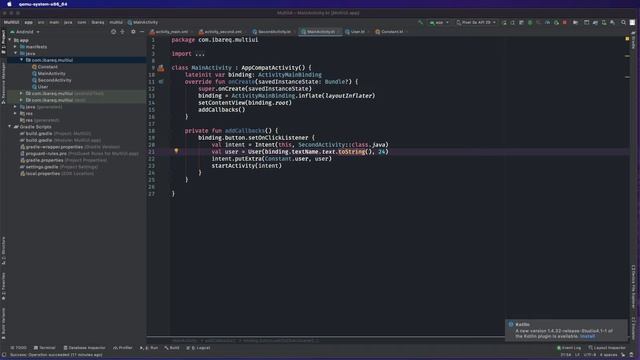Collapse the app module tree node

click(x=10, y=40)
